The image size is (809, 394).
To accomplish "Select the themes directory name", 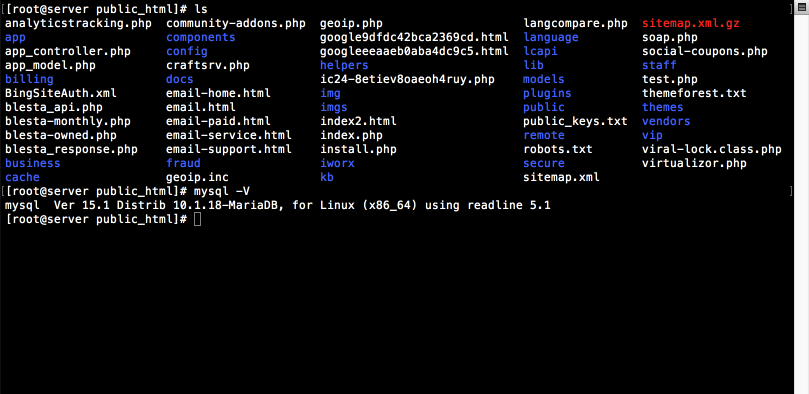I will 663,107.
